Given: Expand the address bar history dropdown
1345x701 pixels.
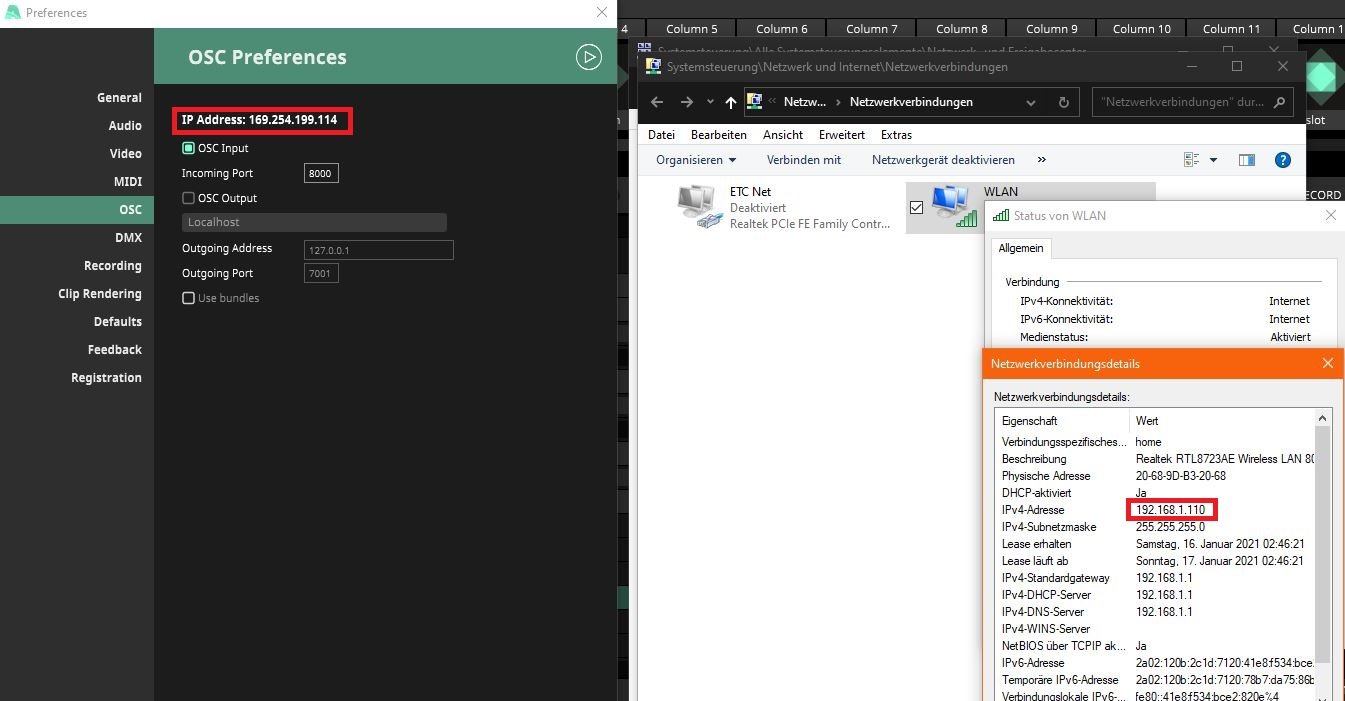Looking at the screenshot, I should 1031,102.
